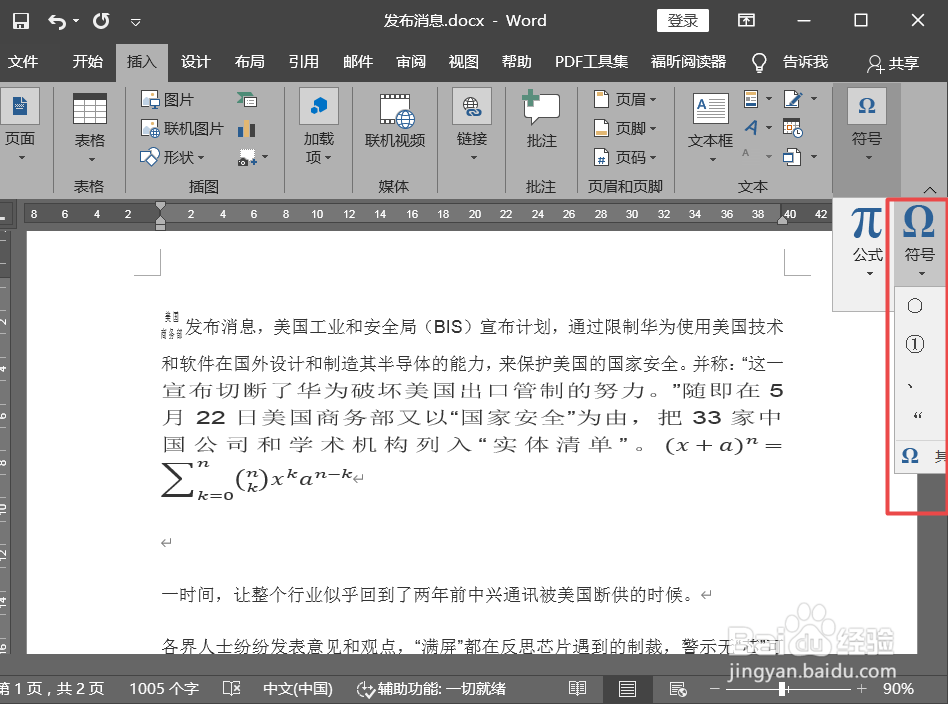The width and height of the screenshot is (948, 704).
Task: Switch to the 开始 tab
Action: (88, 62)
